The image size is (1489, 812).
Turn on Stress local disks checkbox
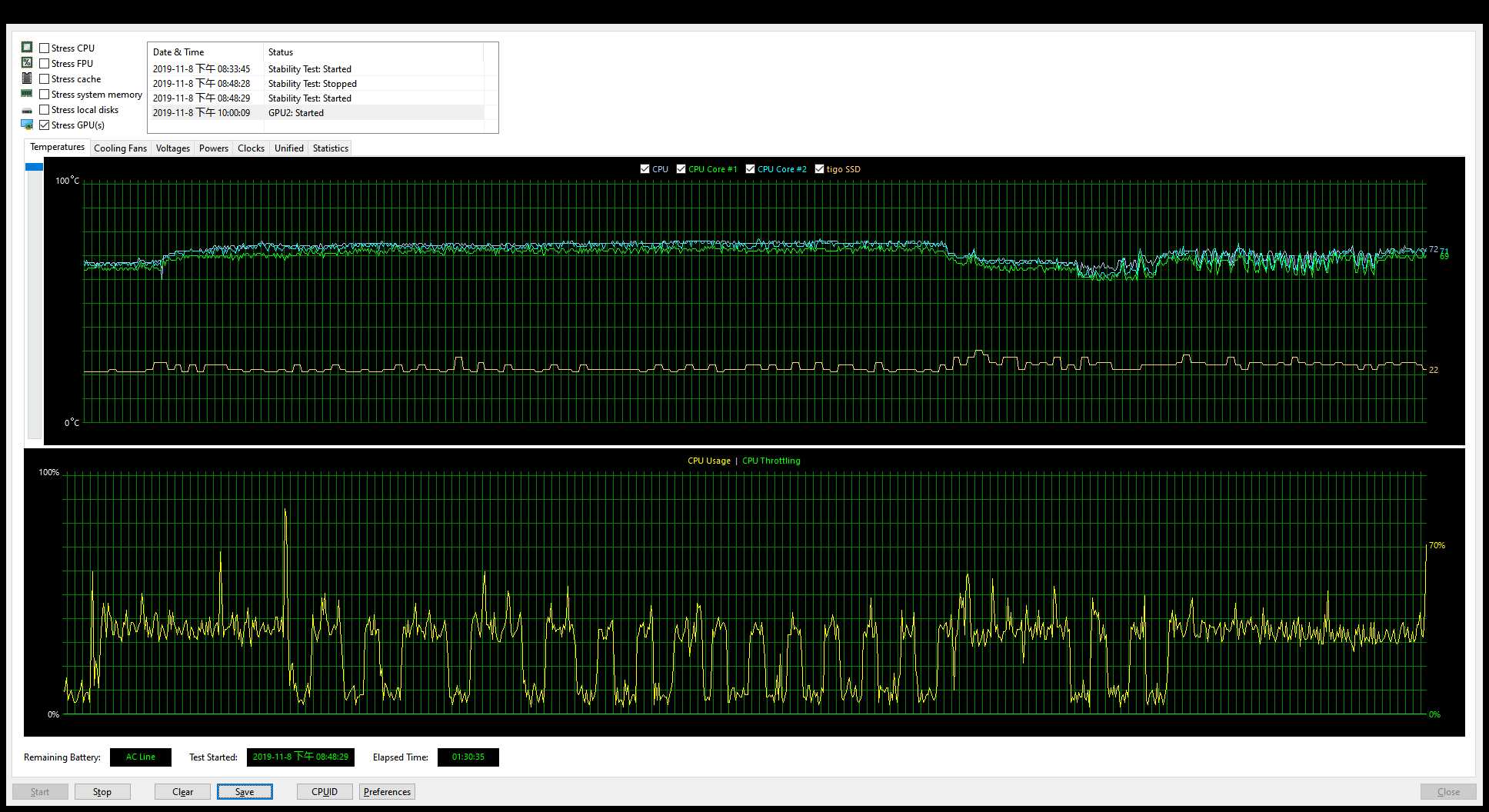pos(44,109)
